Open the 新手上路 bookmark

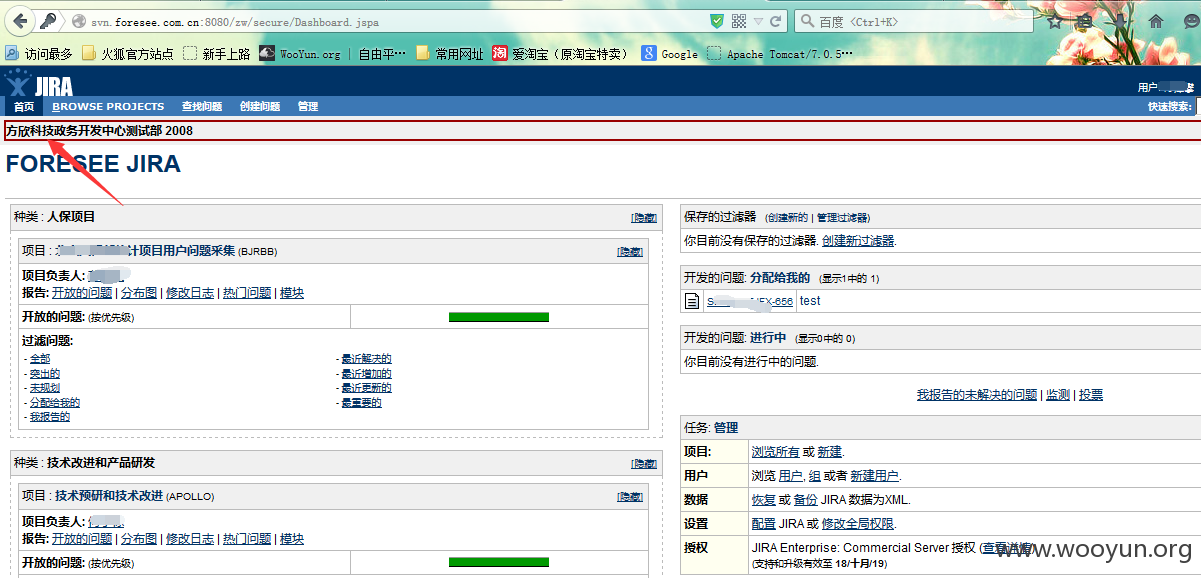tap(216, 54)
